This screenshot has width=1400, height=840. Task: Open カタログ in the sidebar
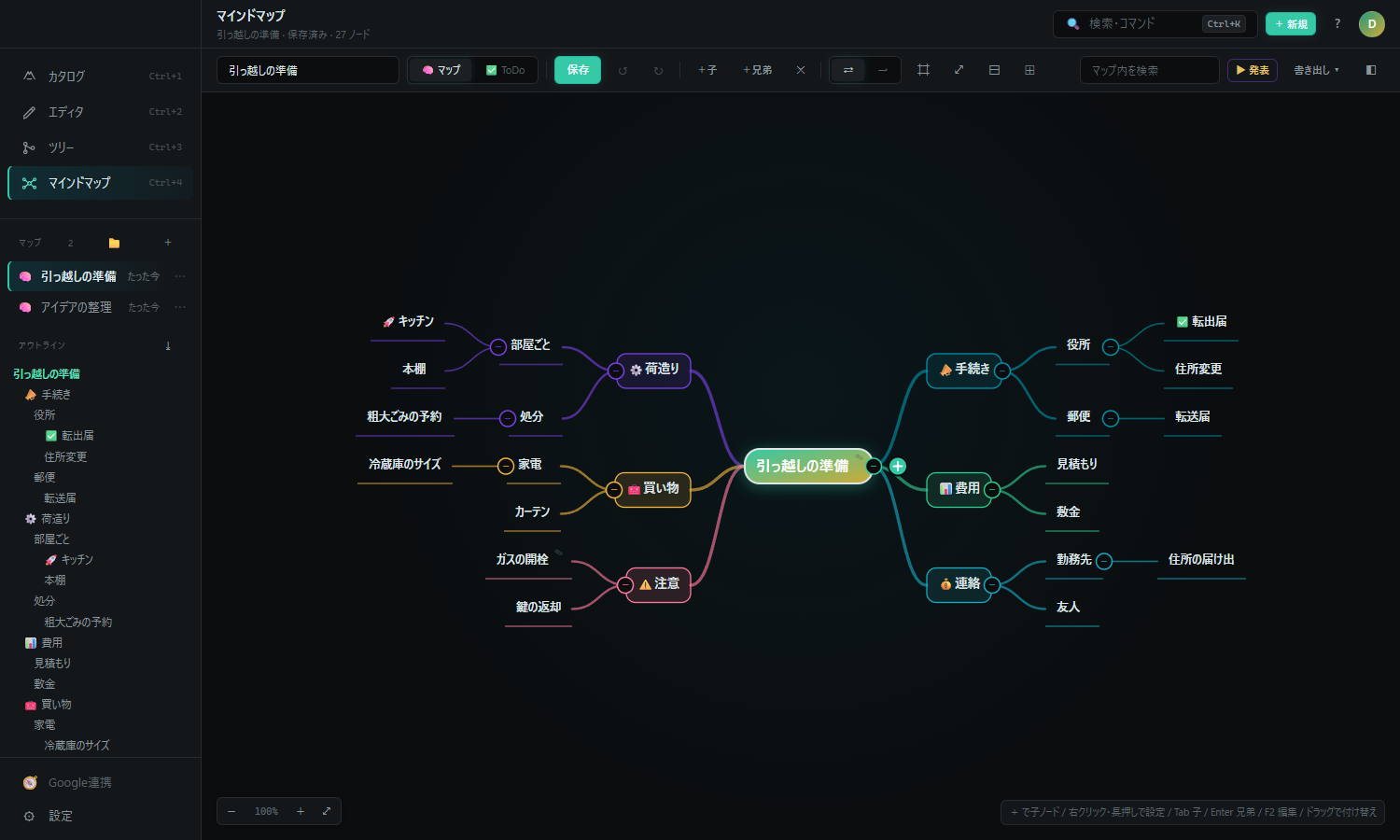click(101, 77)
